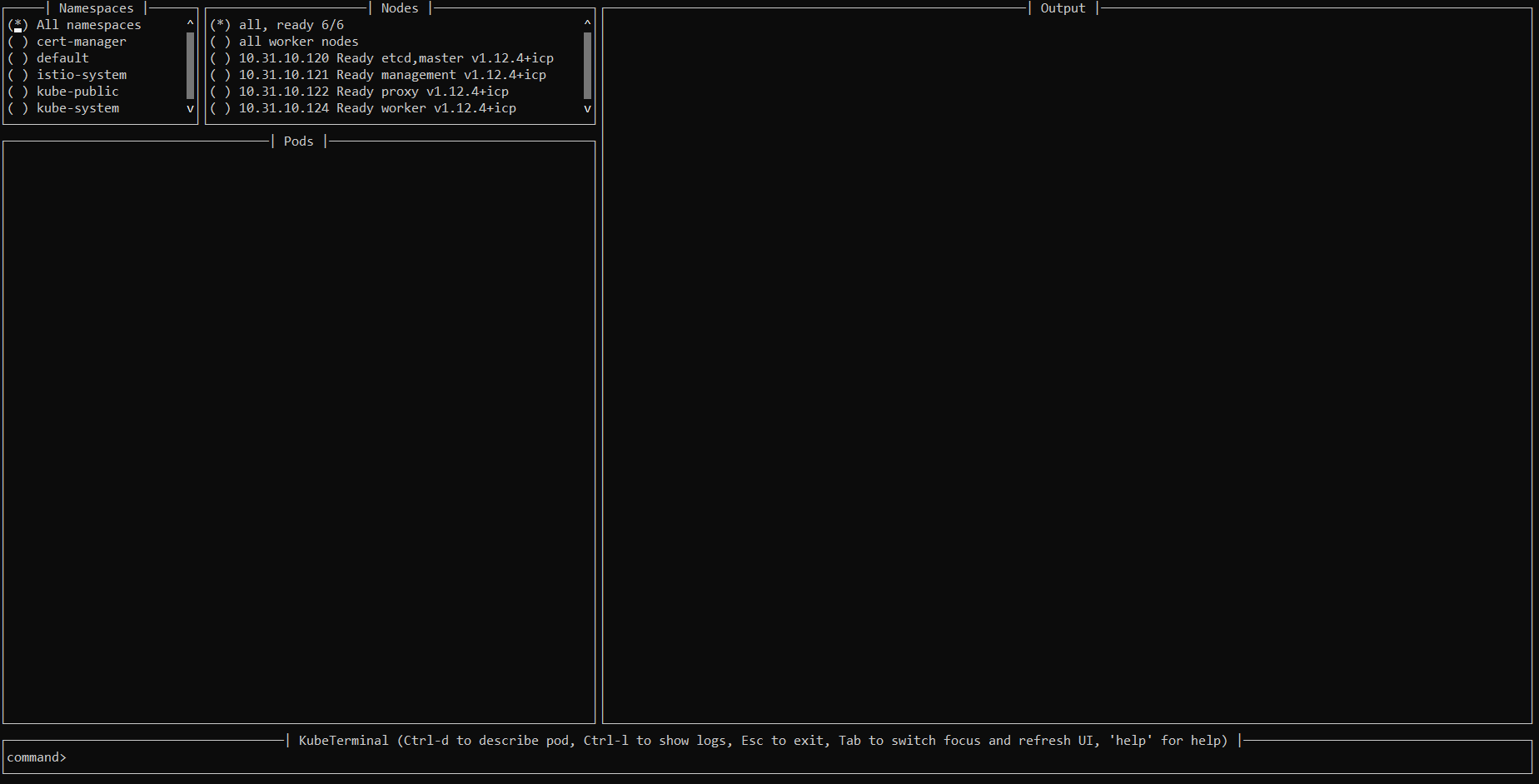Click the Namespaces scroll down arrow
The height and width of the screenshot is (784, 1539).
pos(190,108)
